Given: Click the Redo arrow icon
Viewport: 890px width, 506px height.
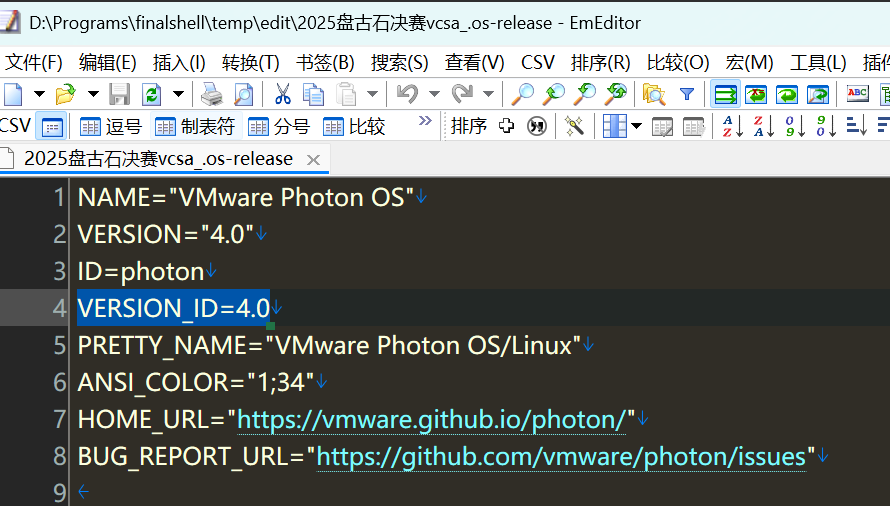Looking at the screenshot, I should tap(462, 94).
